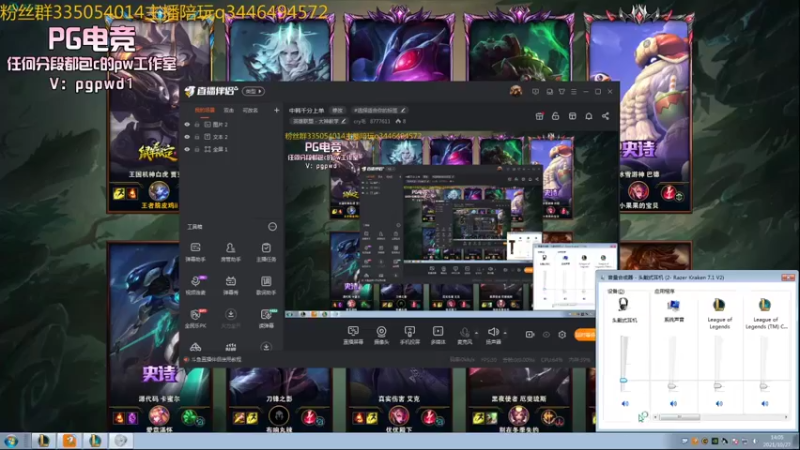Viewport: 800px width, 450px height.
Task: Open the 房管助手 tool icon
Action: tap(231, 252)
